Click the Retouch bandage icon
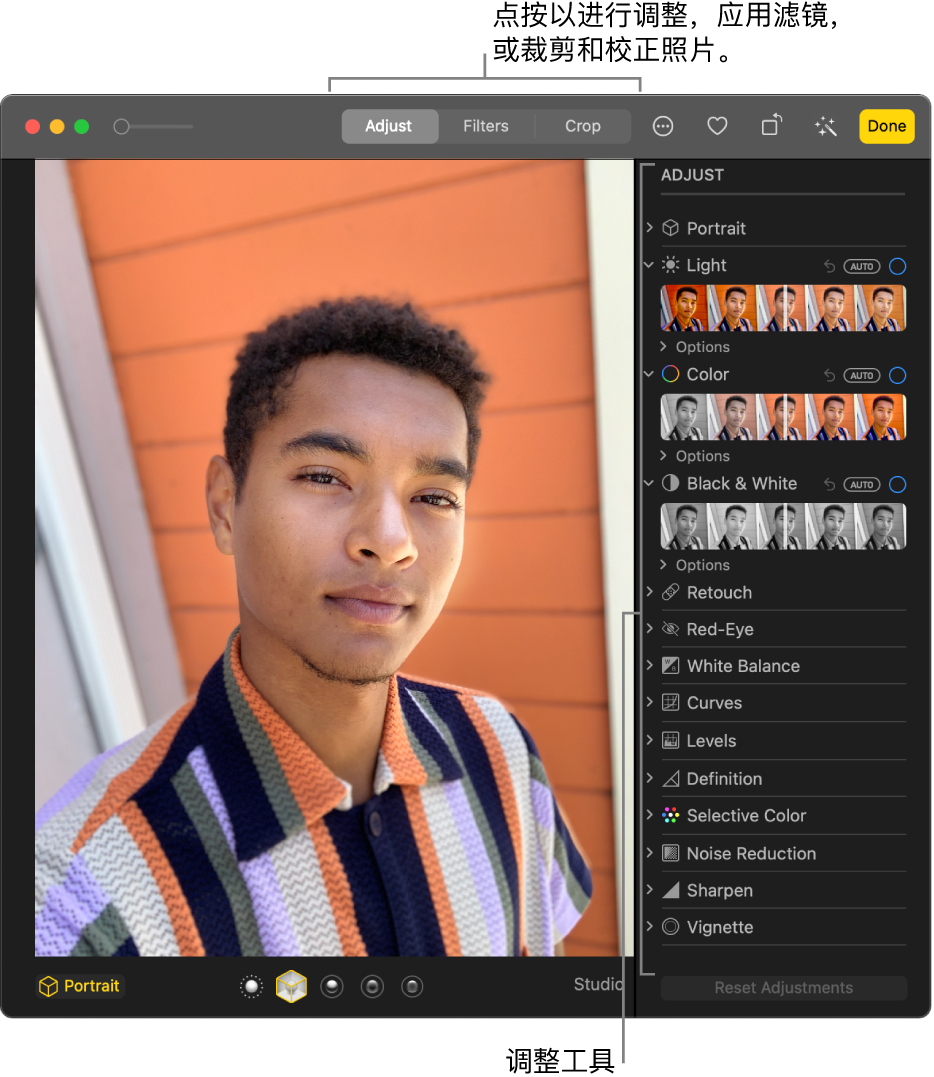Image resolution: width=934 pixels, height=1077 pixels. pos(670,592)
